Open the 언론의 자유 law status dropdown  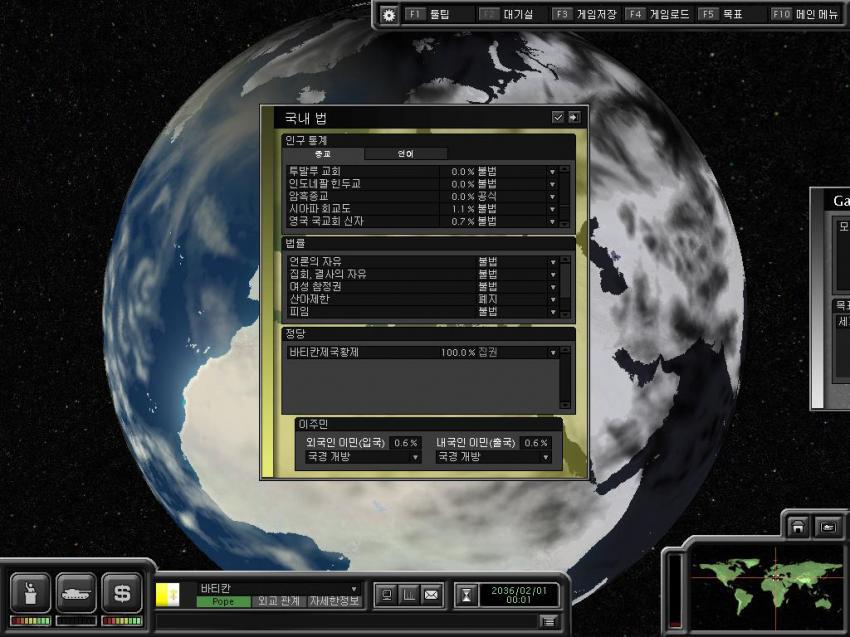tap(551, 262)
